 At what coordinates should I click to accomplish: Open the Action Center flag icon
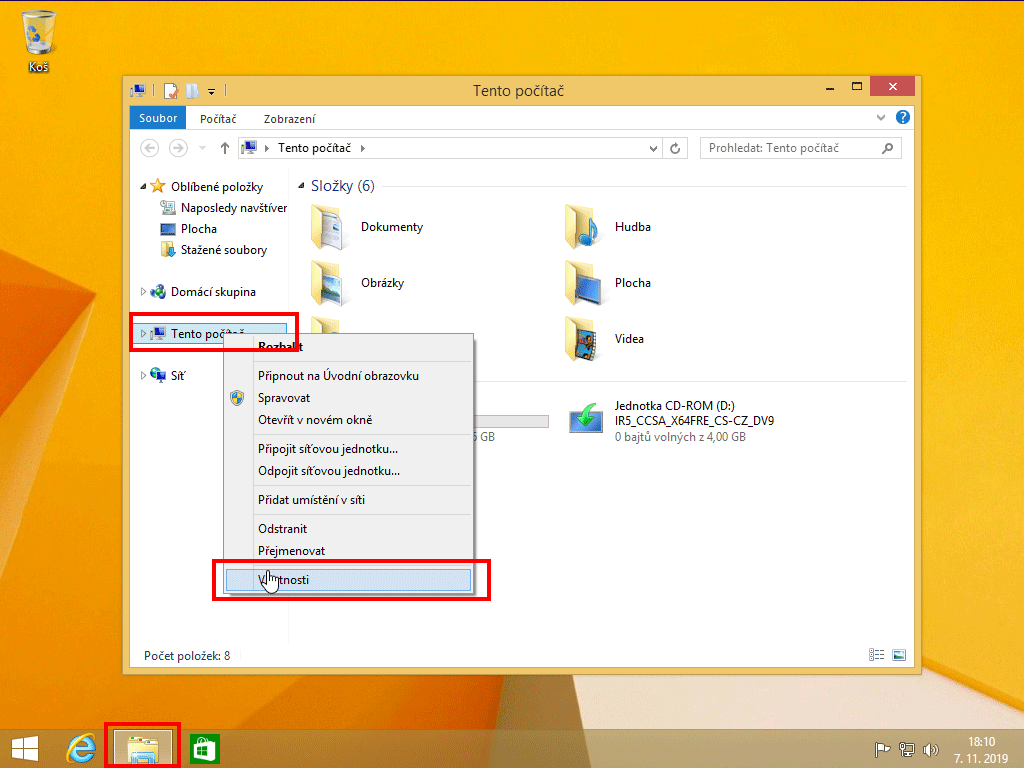tap(882, 750)
